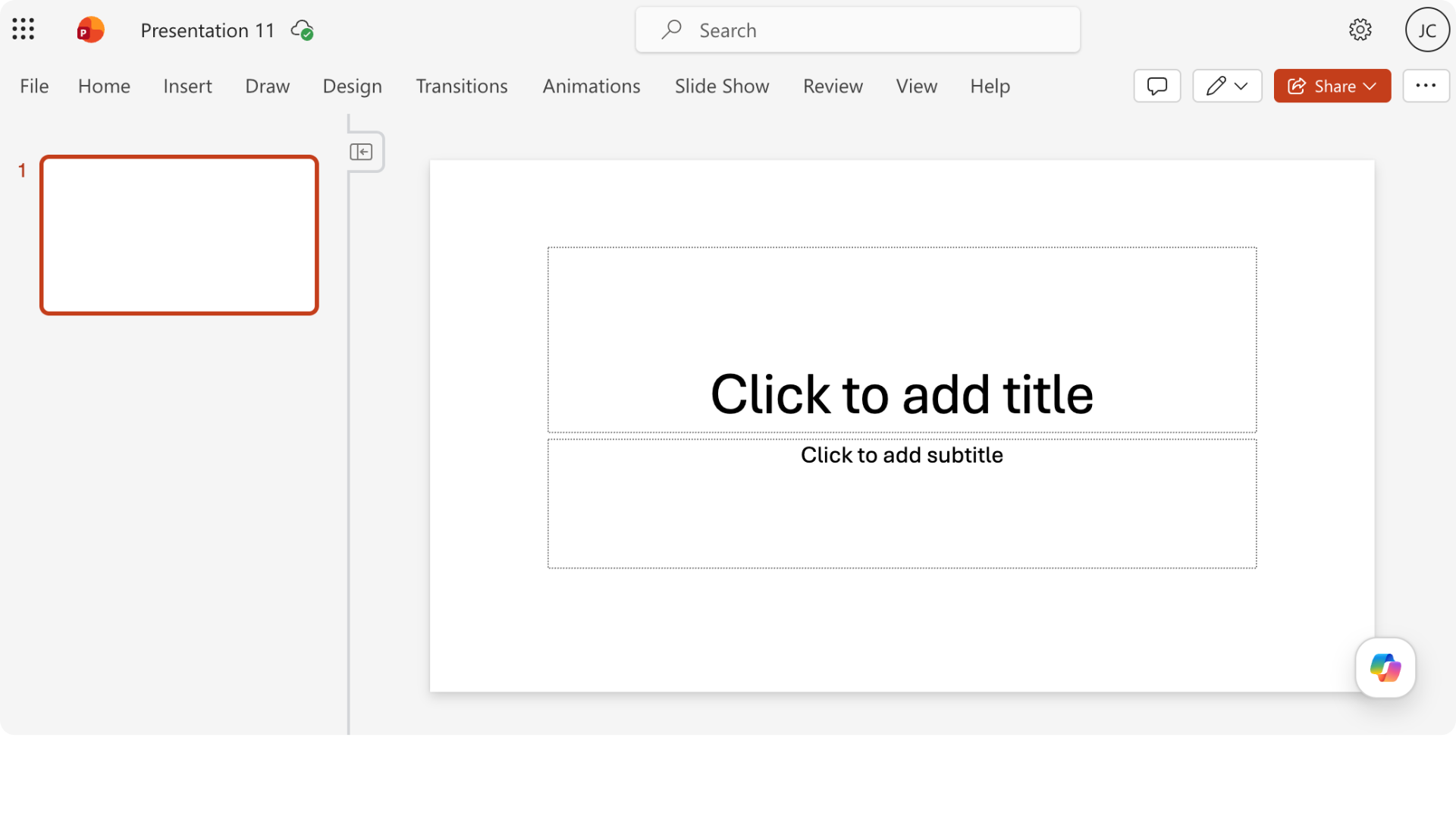
Task: Collapse the slide thumbnail pane
Action: [x=362, y=152]
